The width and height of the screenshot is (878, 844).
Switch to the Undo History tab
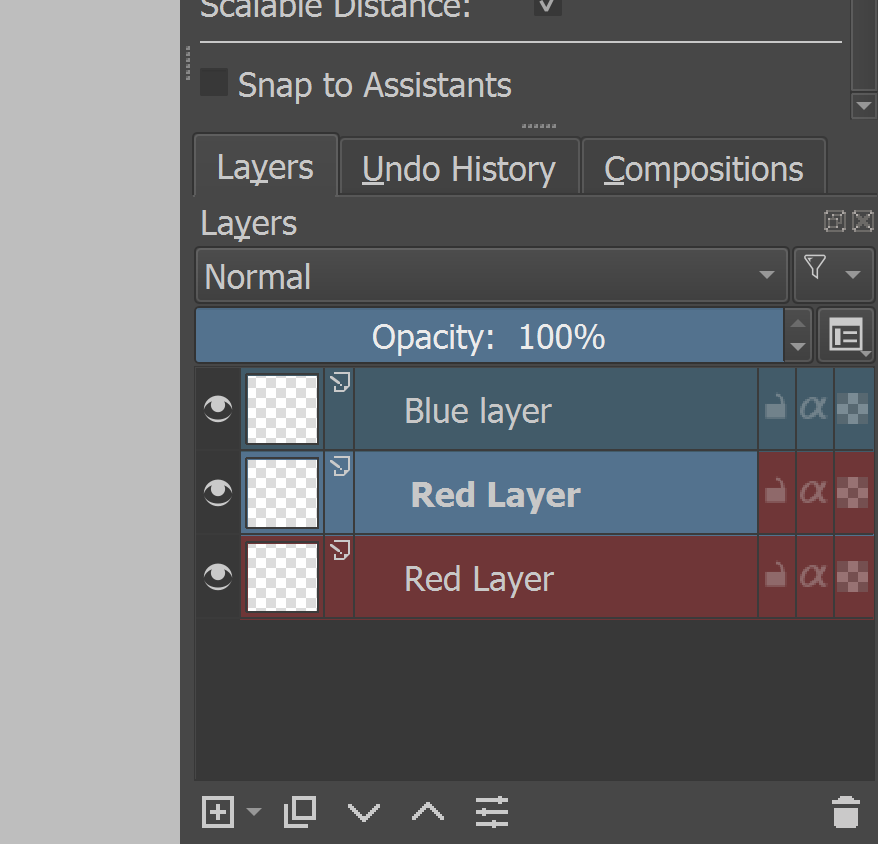pyautogui.click(x=459, y=168)
